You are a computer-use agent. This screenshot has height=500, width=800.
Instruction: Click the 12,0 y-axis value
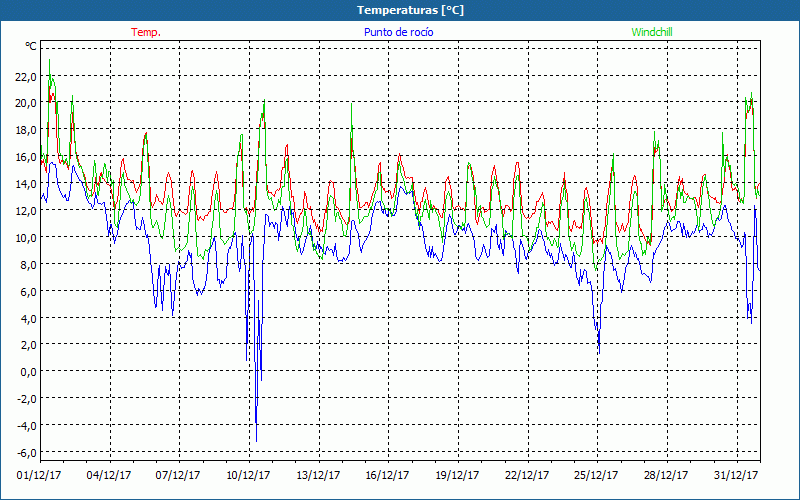click(x=26, y=211)
